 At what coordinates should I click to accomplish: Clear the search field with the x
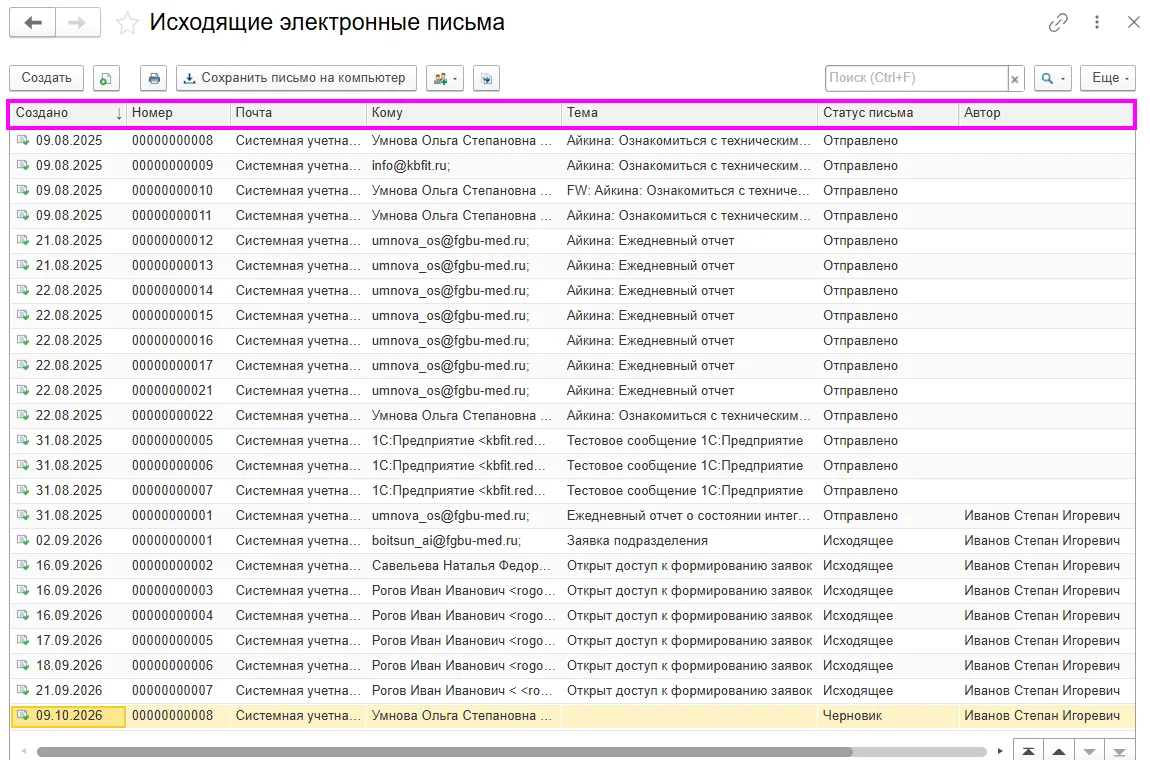(1015, 79)
